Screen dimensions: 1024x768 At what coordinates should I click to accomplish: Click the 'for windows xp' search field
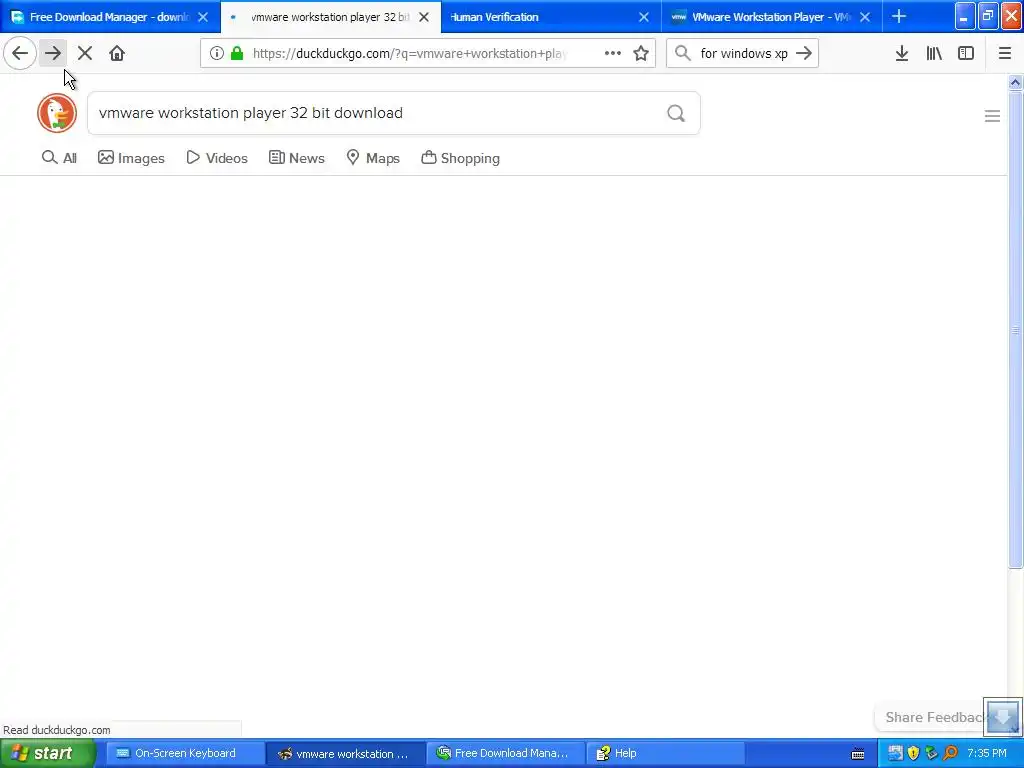click(744, 54)
